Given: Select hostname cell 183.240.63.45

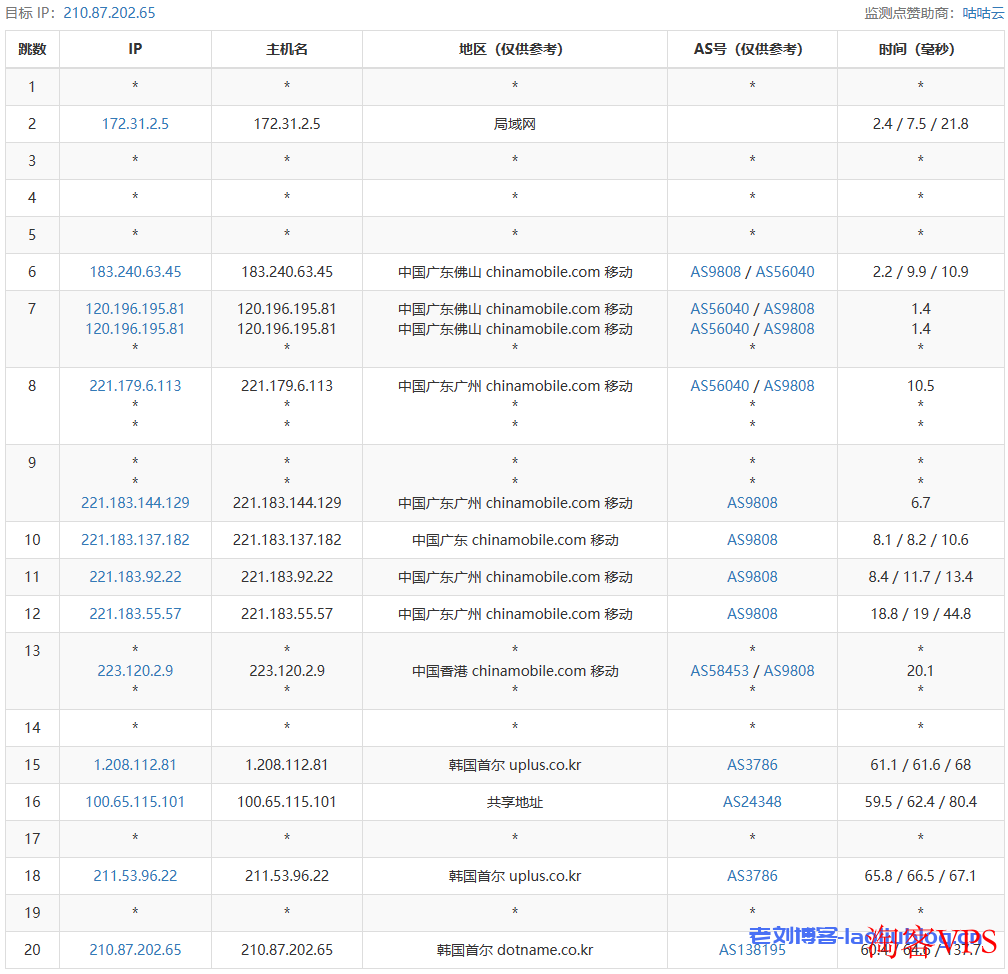Looking at the screenshot, I should pos(287,272).
